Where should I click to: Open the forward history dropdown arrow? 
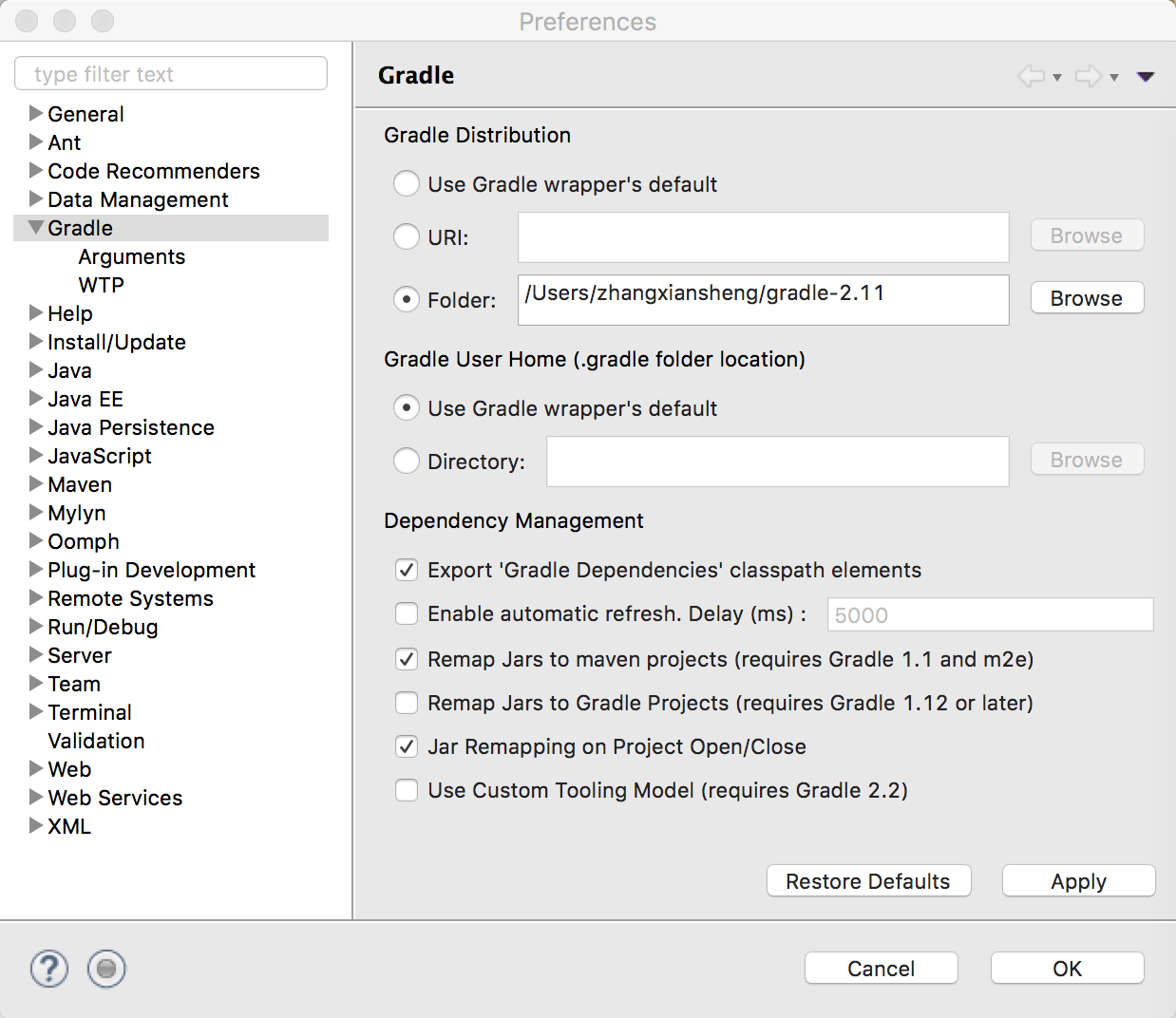click(x=1114, y=78)
